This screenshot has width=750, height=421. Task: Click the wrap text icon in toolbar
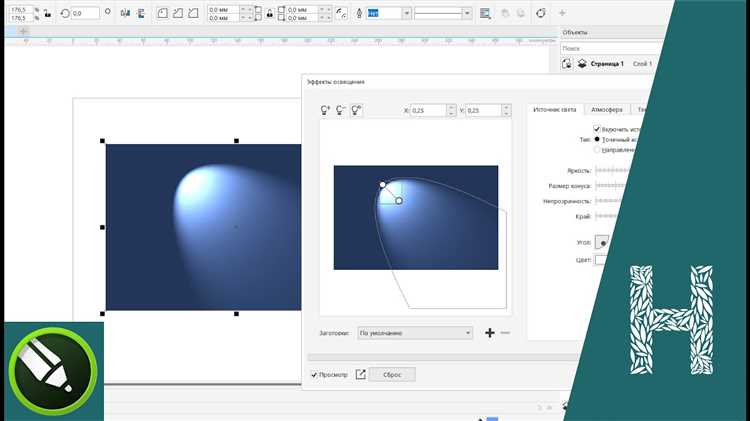coord(485,13)
